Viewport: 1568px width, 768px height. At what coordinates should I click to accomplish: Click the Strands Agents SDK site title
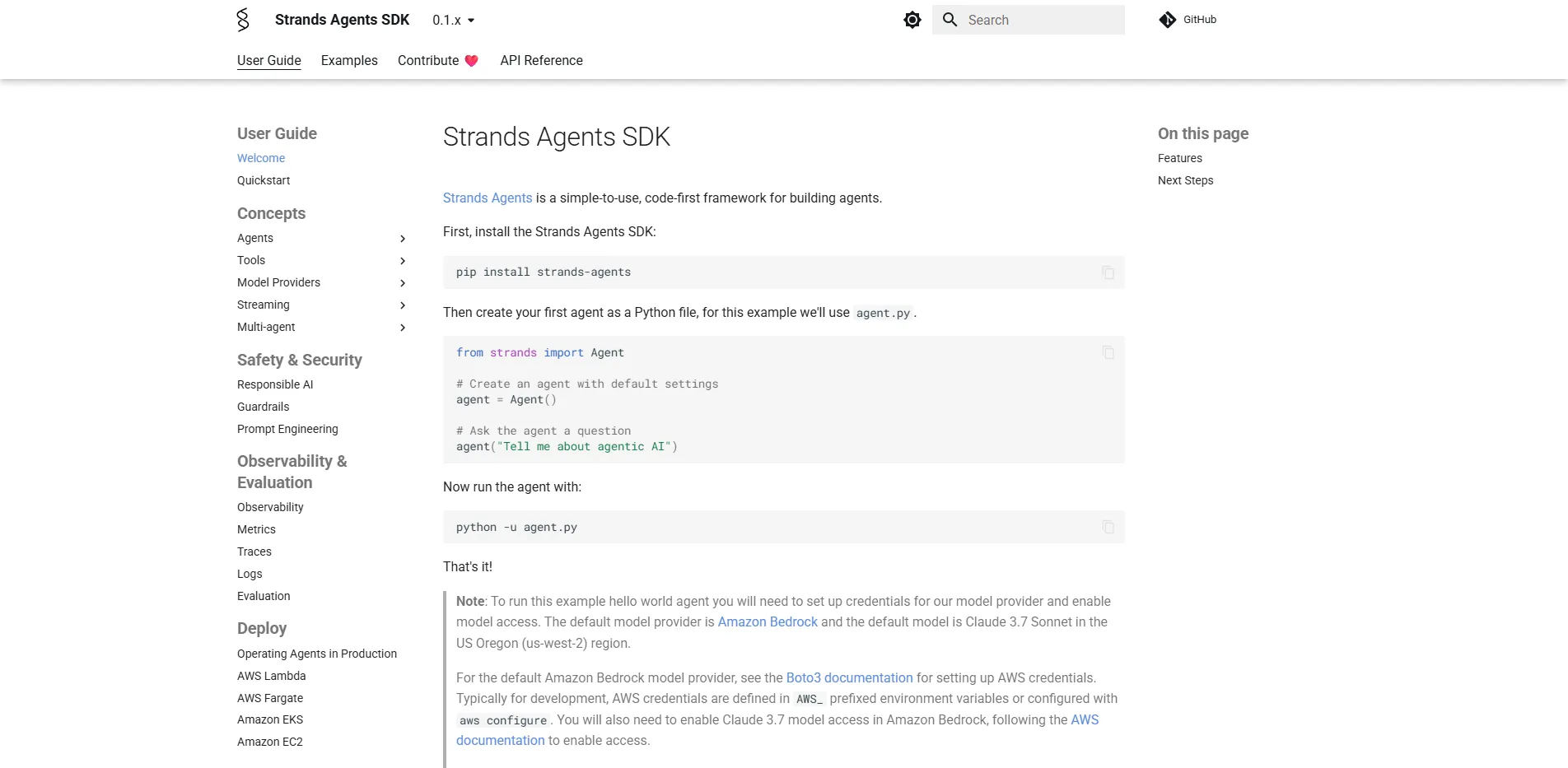pyautogui.click(x=342, y=20)
